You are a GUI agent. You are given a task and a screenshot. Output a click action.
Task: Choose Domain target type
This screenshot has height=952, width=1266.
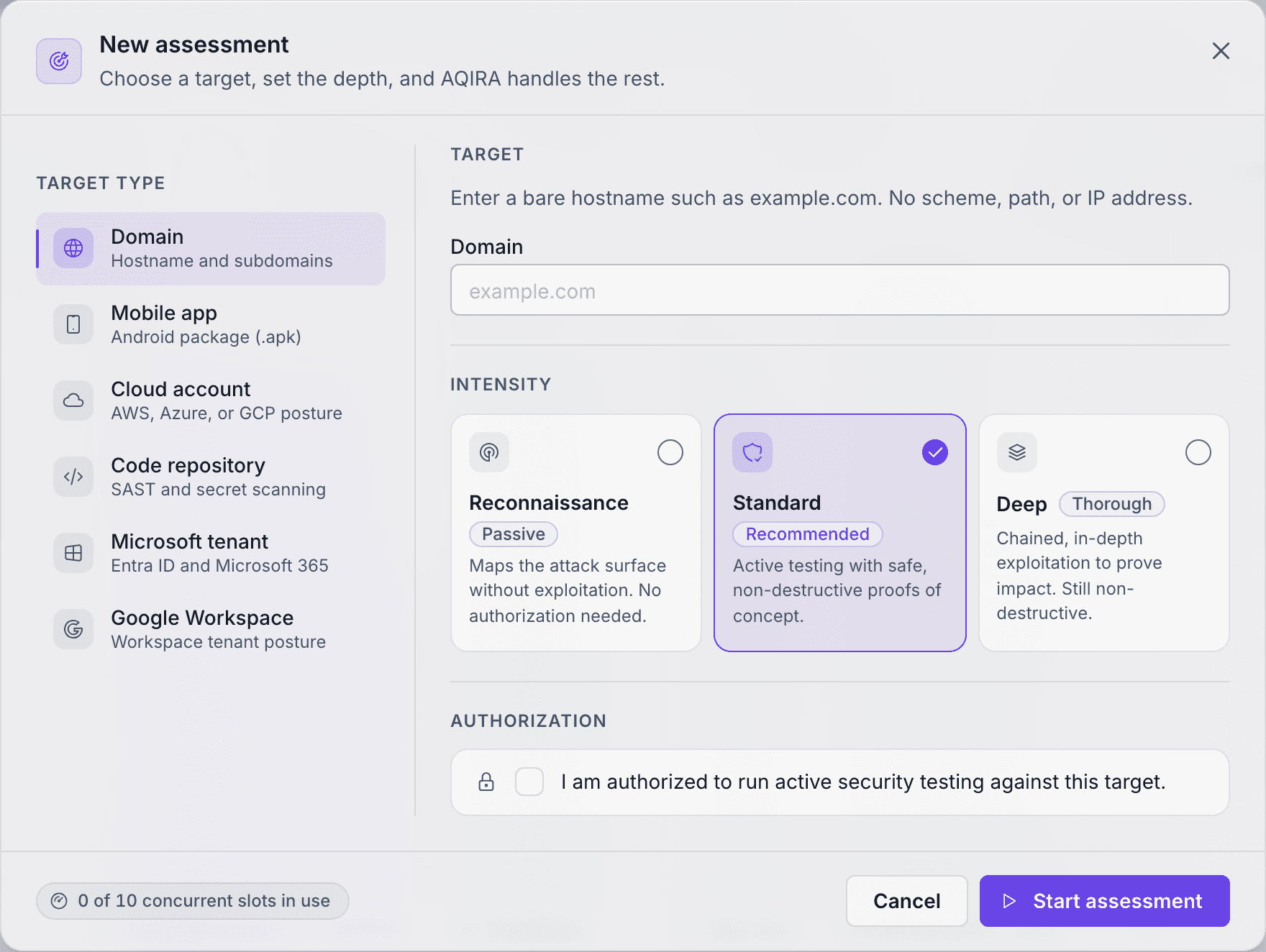click(211, 248)
